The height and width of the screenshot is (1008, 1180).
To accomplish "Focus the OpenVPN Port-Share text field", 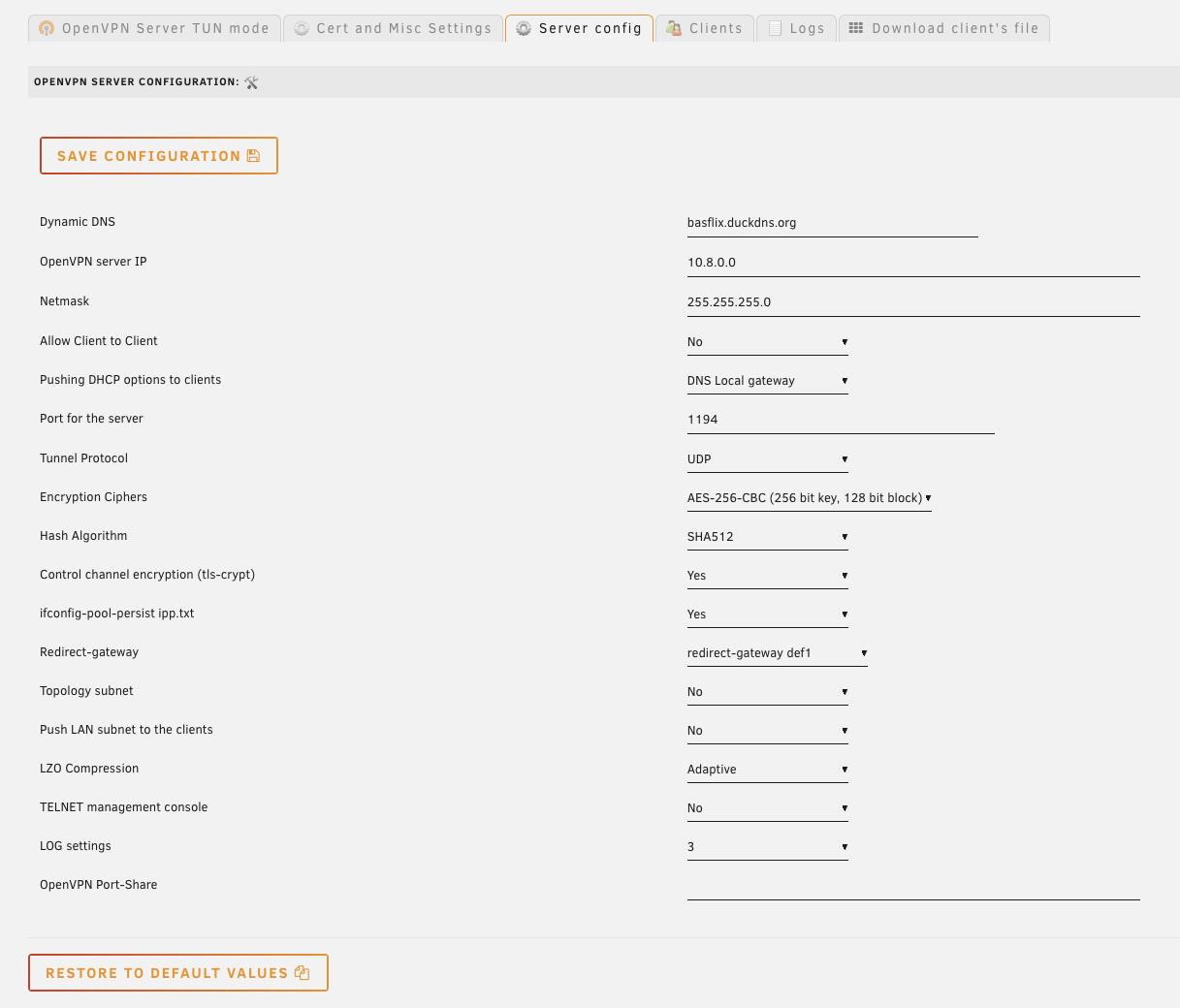I will [912, 886].
